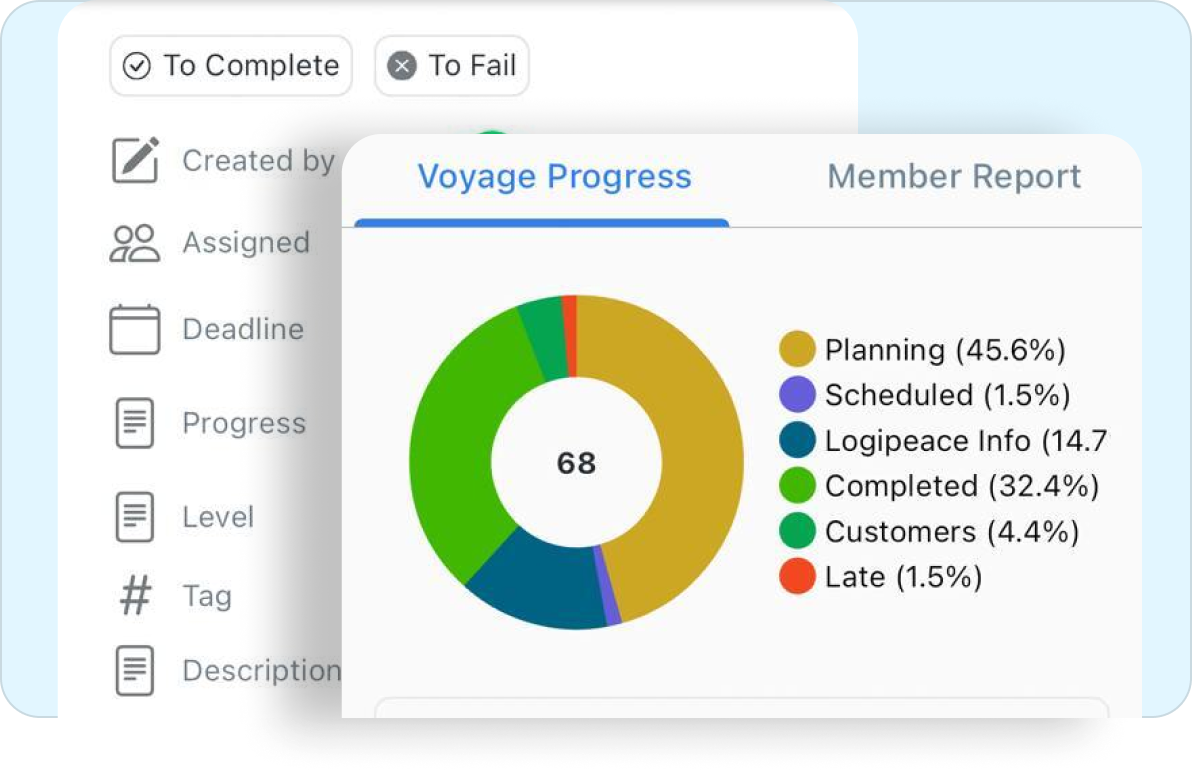Toggle the Scheduled purple legend dot
Screen dimensions: 1192x774
pyautogui.click(x=797, y=395)
